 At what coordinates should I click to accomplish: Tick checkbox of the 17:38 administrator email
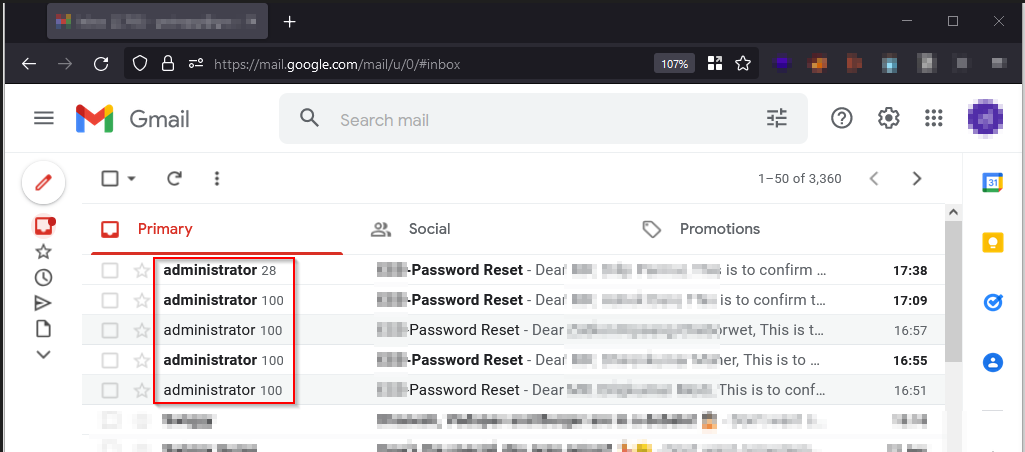point(110,271)
